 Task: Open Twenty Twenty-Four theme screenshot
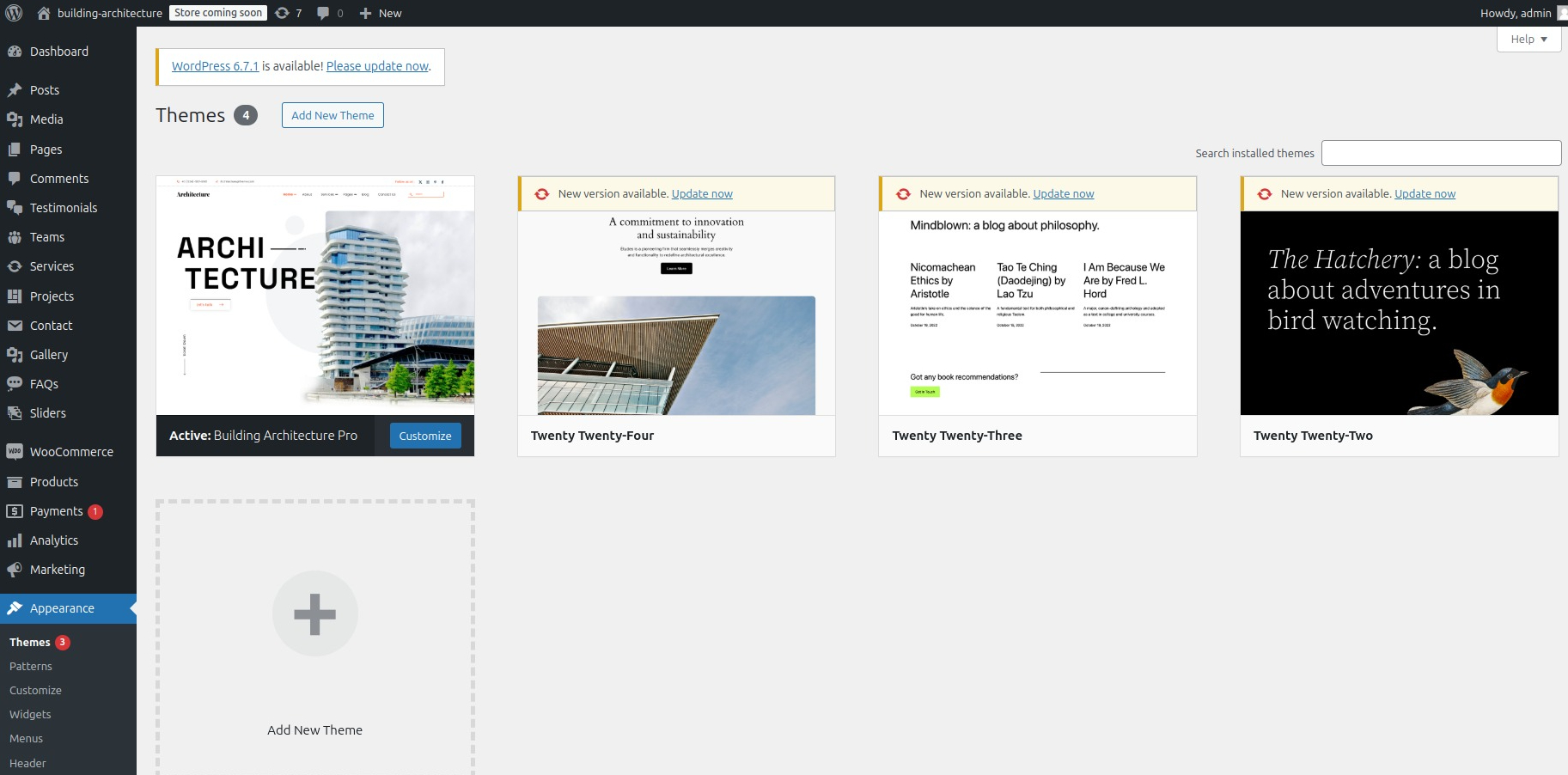pos(676,313)
